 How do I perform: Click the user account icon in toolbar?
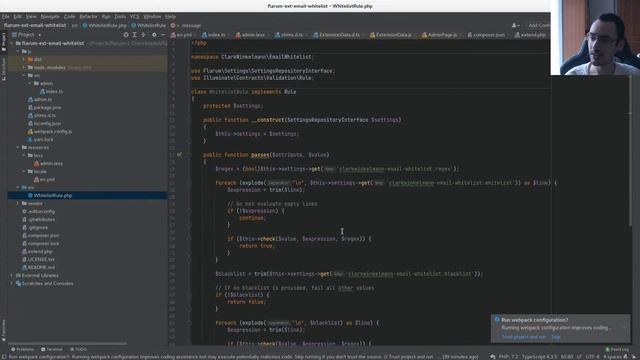[x=515, y=25]
